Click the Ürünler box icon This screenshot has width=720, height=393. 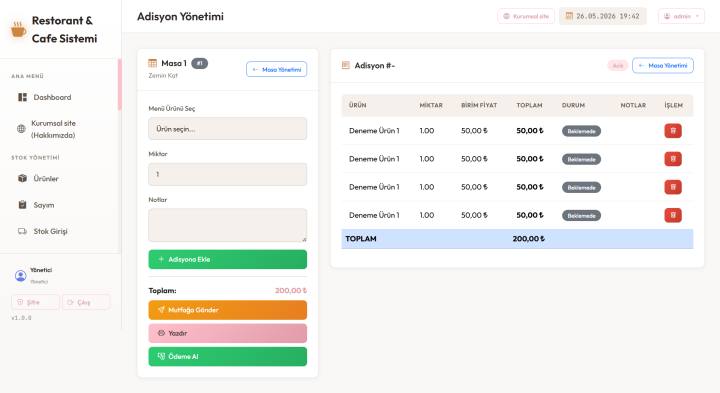click(x=22, y=178)
